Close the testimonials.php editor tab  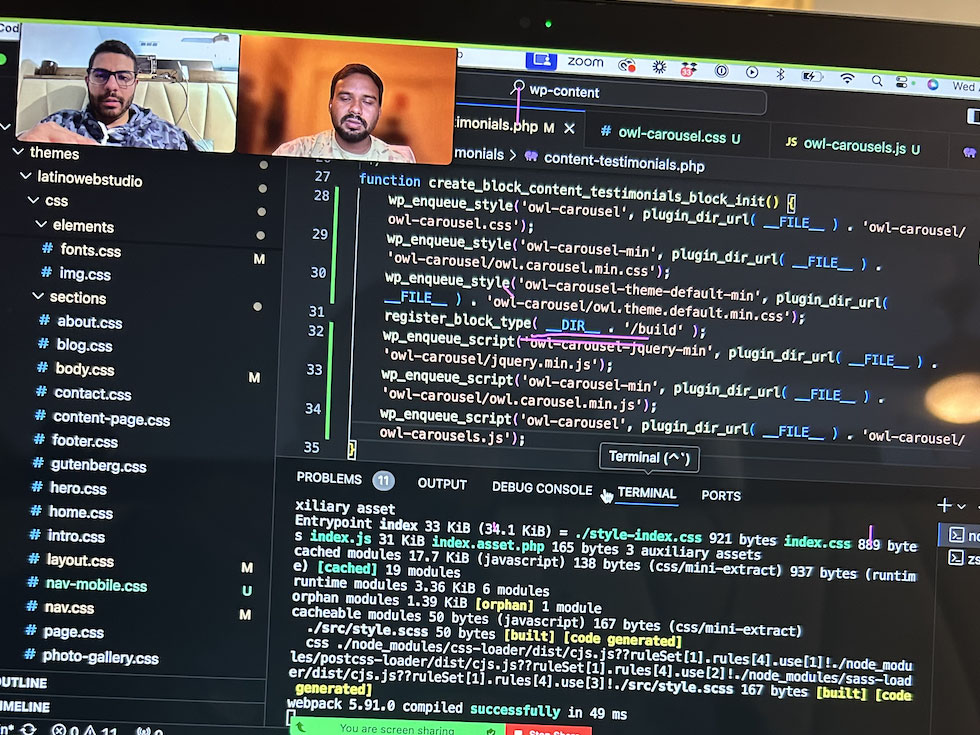(x=569, y=128)
